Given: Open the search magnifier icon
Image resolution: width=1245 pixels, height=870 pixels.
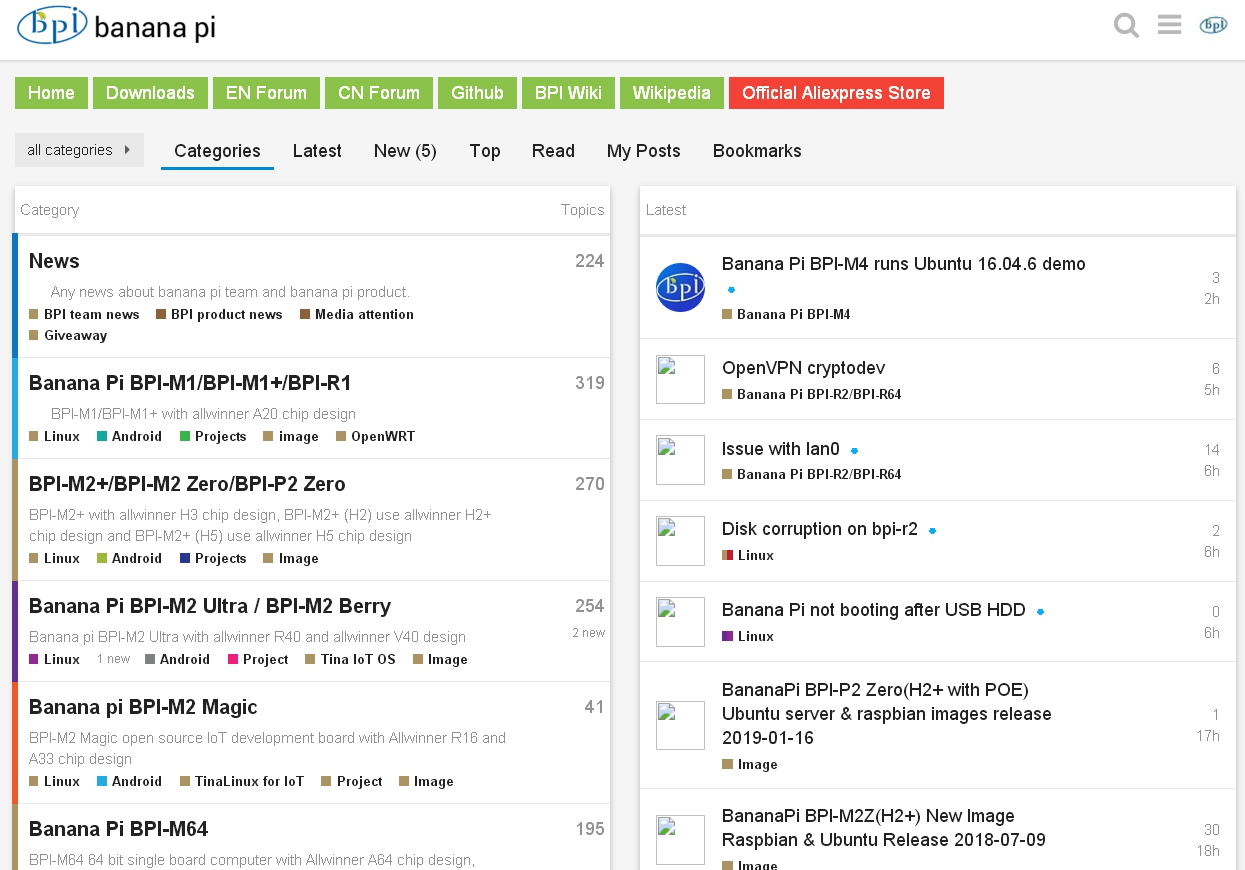Looking at the screenshot, I should click(x=1127, y=26).
